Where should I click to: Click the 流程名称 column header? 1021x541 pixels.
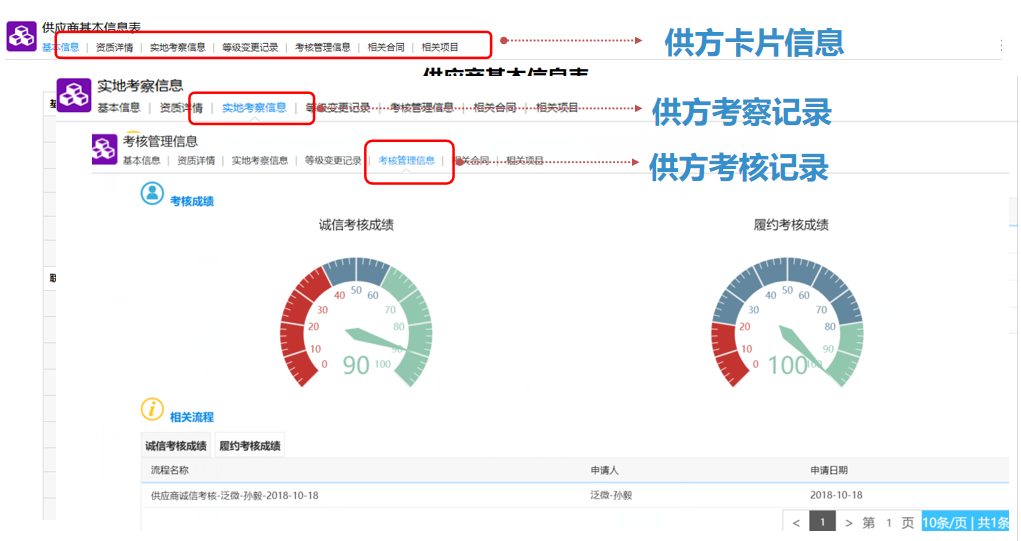pyautogui.click(x=169, y=470)
